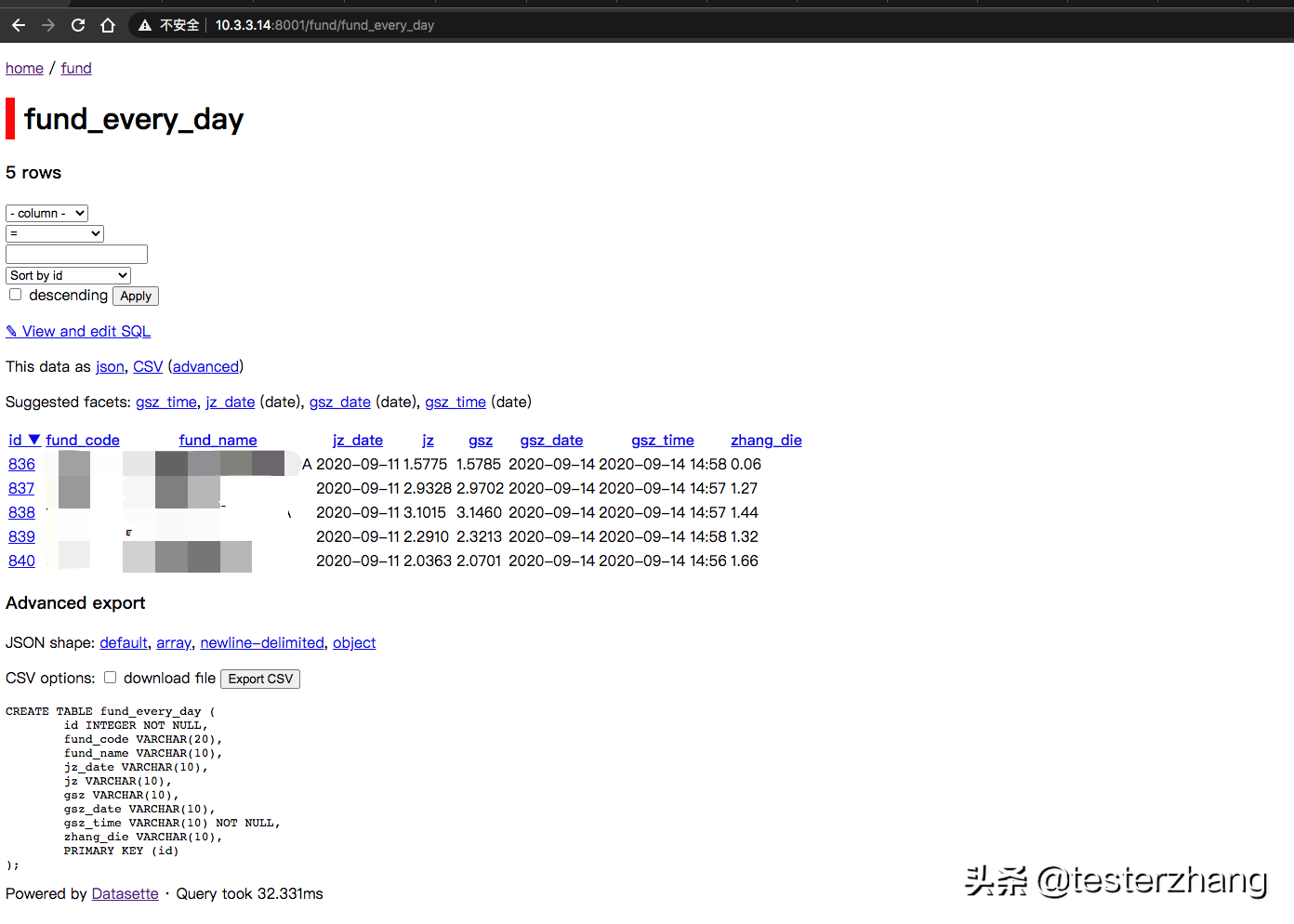Click the 2.9702 gsz value
The width and height of the screenshot is (1294, 924).
coord(481,488)
